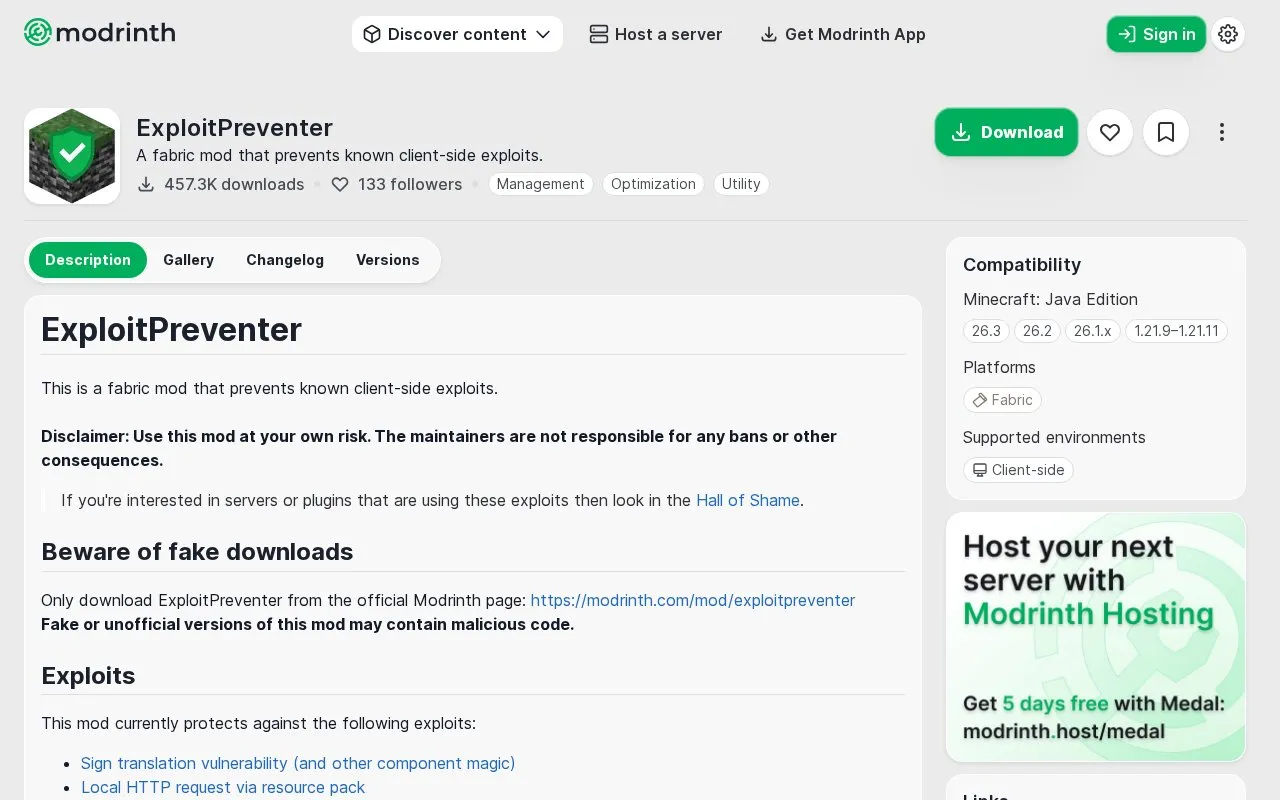Open the Host a server link

(x=656, y=34)
